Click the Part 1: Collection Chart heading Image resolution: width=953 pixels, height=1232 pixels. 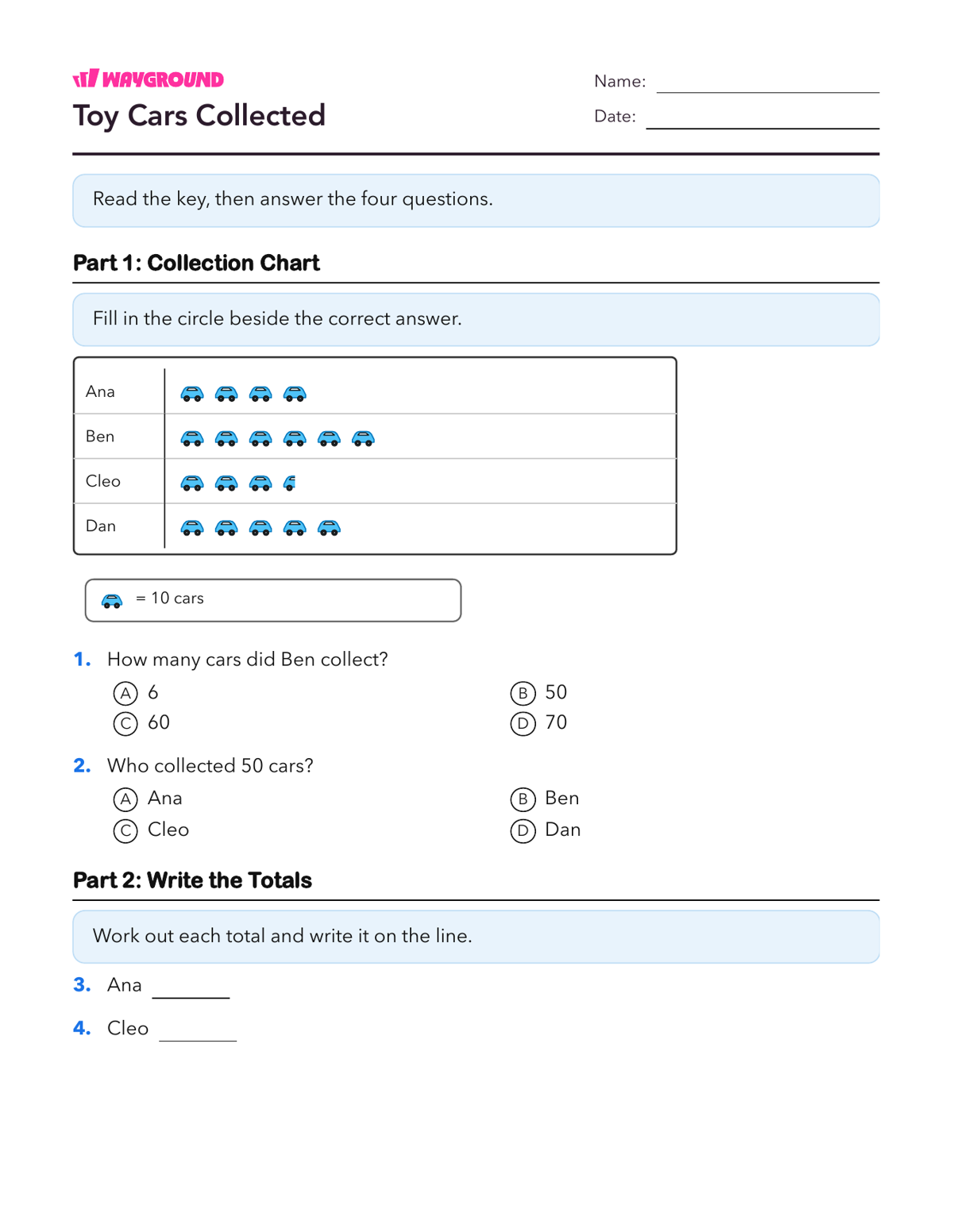[x=196, y=263]
